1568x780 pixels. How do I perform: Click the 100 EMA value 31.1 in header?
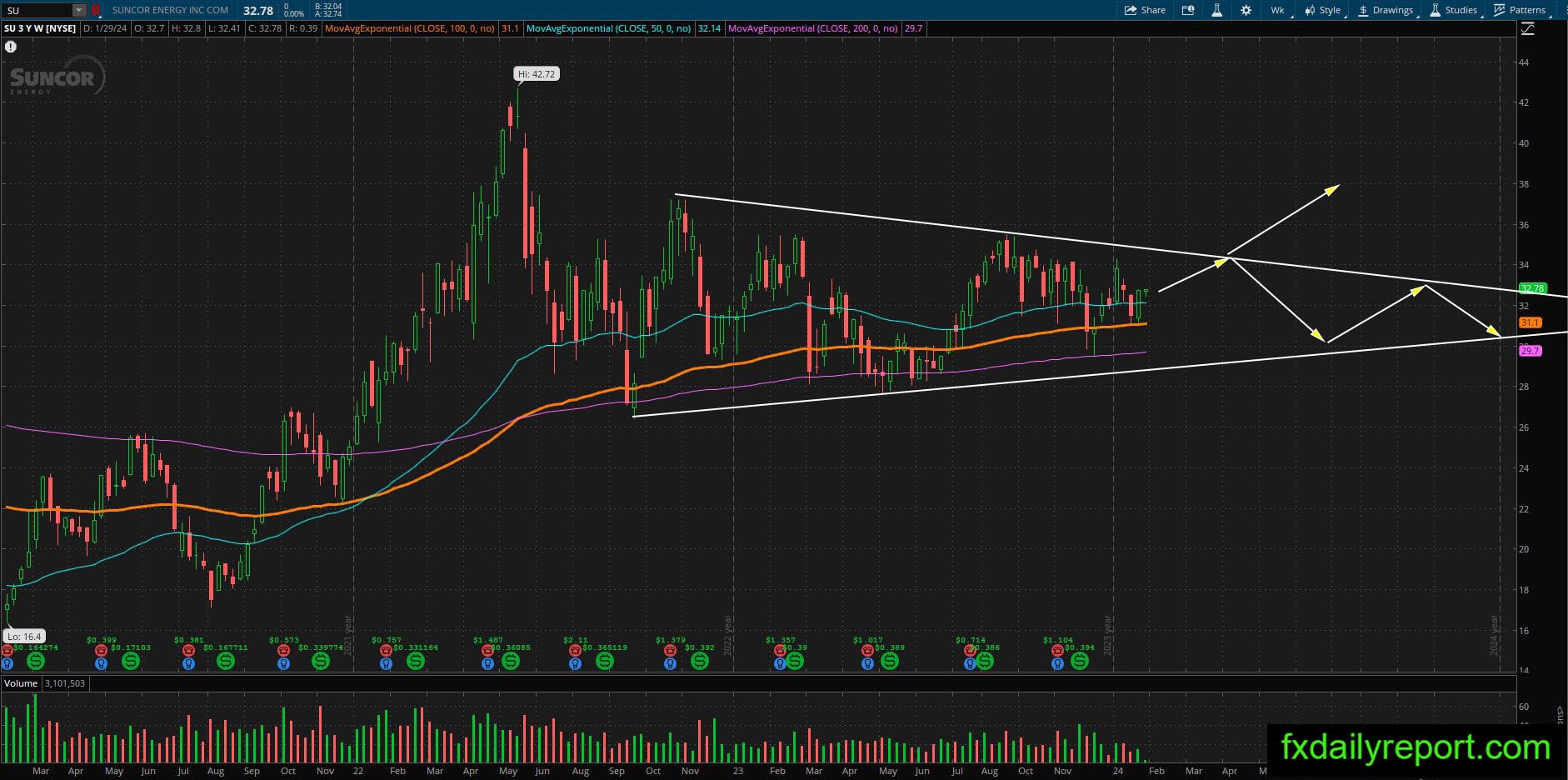(x=510, y=28)
